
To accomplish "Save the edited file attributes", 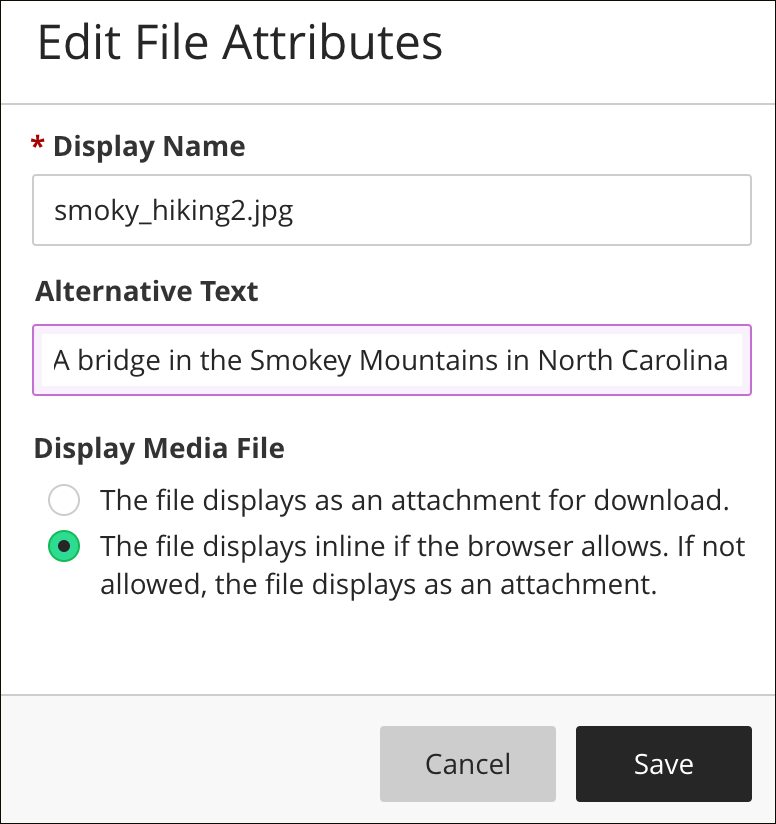I will tap(663, 763).
